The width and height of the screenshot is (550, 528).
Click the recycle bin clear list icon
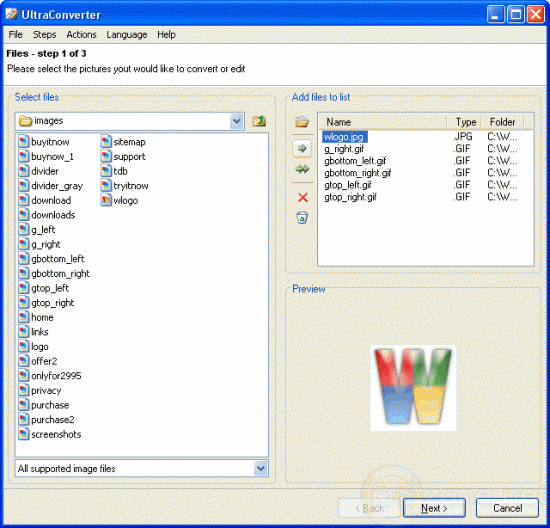[x=302, y=218]
